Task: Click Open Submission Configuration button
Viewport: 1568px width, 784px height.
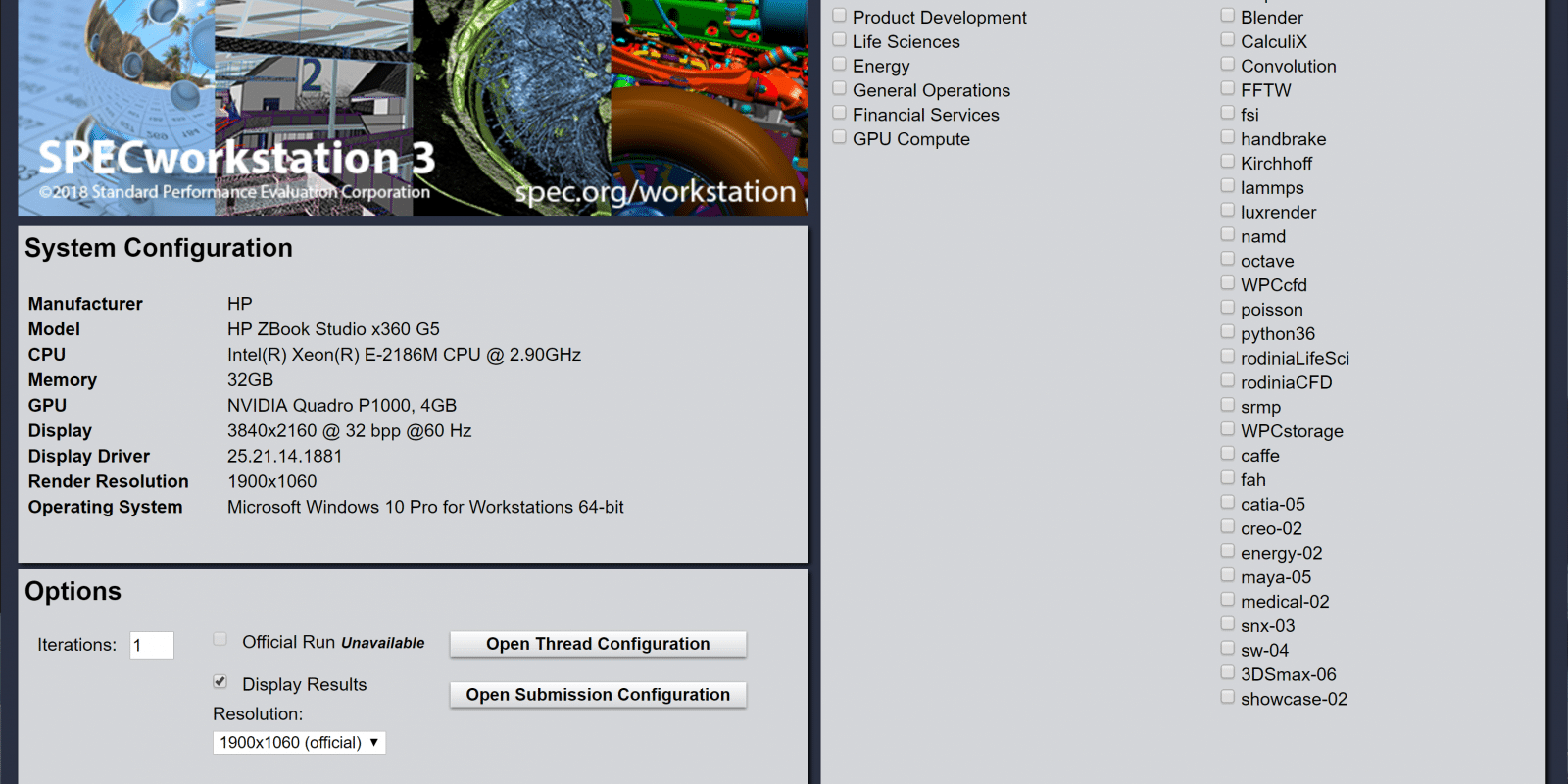Action: tap(598, 695)
